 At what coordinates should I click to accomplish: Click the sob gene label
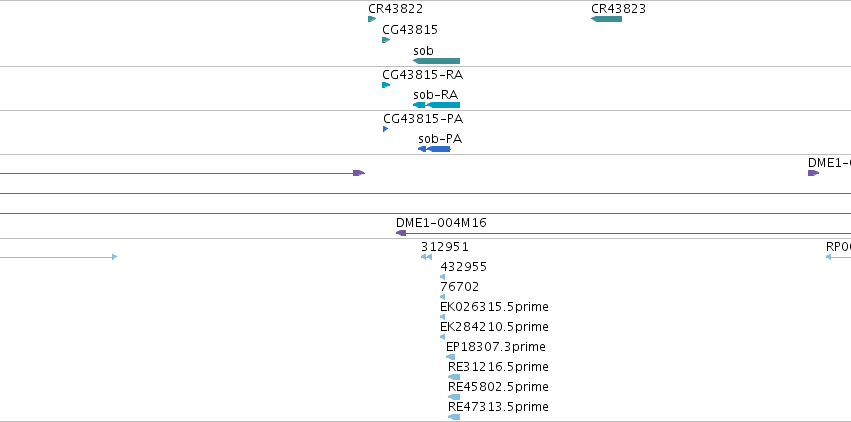(423, 51)
